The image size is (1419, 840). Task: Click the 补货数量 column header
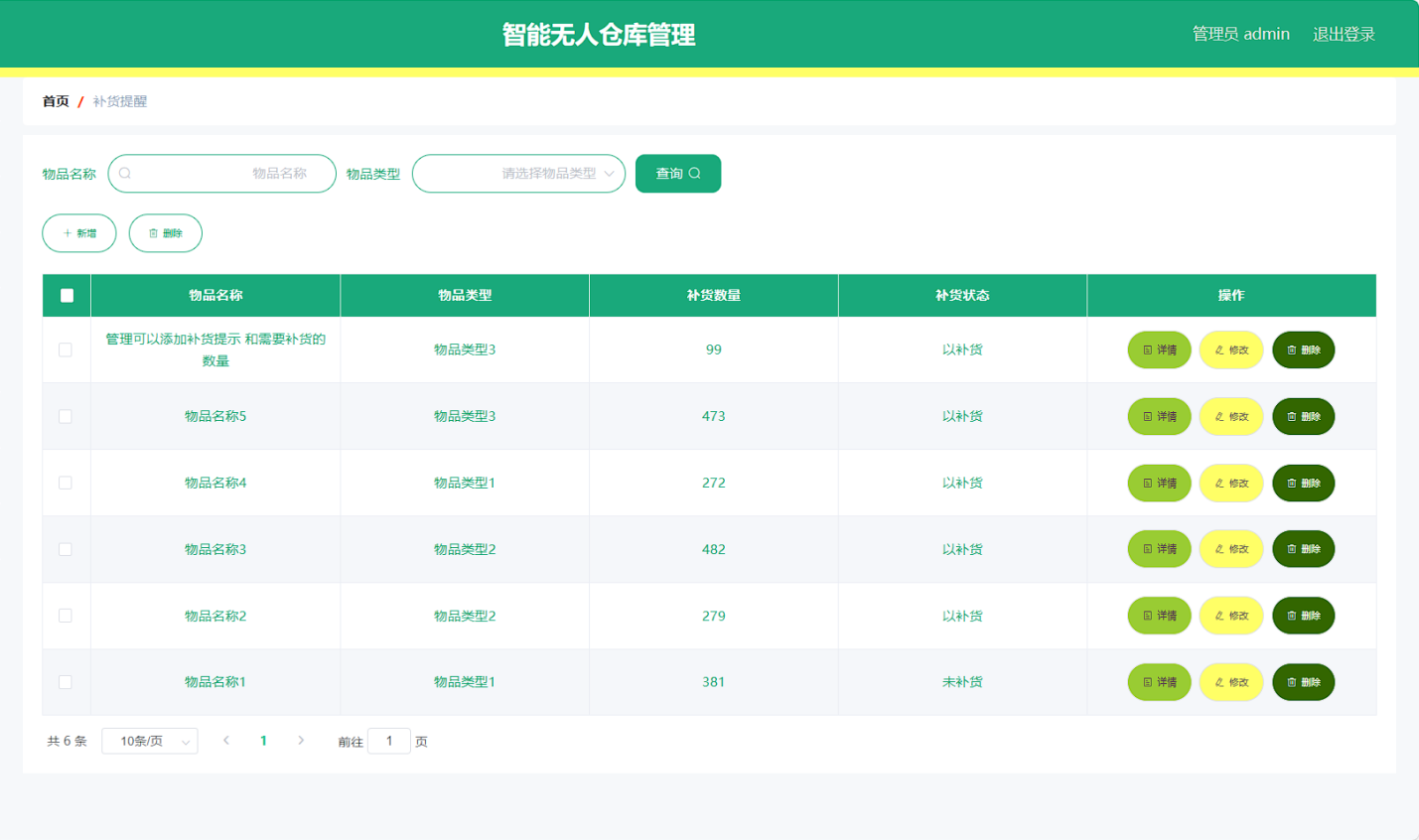pyautogui.click(x=714, y=295)
